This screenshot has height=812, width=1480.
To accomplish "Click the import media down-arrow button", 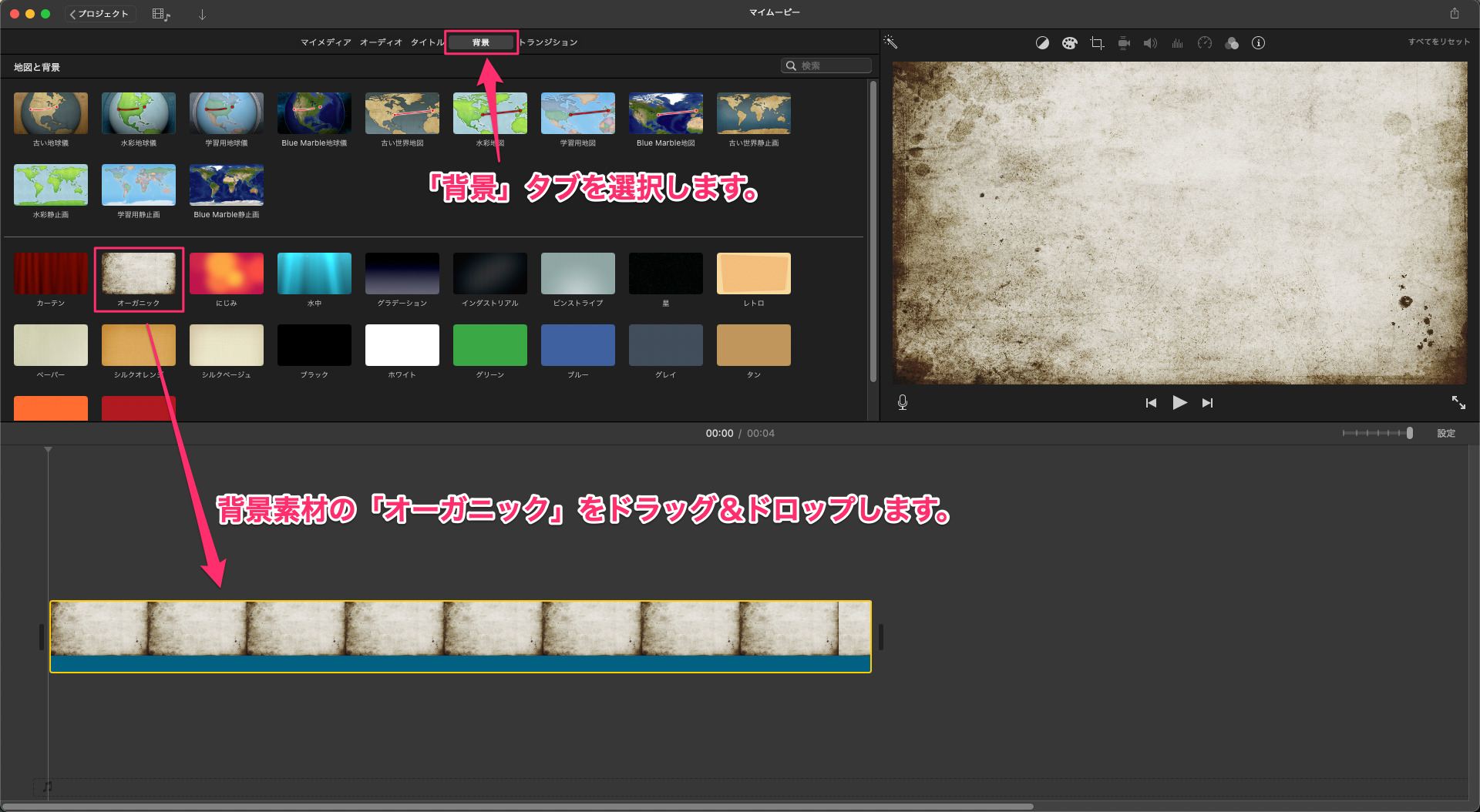I will (x=202, y=14).
